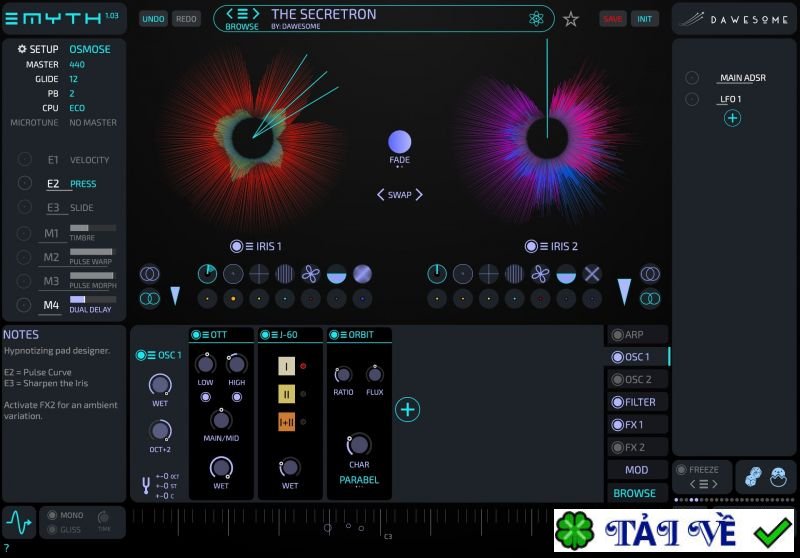Click overlapping circles icon left of IRIS 1
This screenshot has height=558, width=800.
click(x=149, y=274)
